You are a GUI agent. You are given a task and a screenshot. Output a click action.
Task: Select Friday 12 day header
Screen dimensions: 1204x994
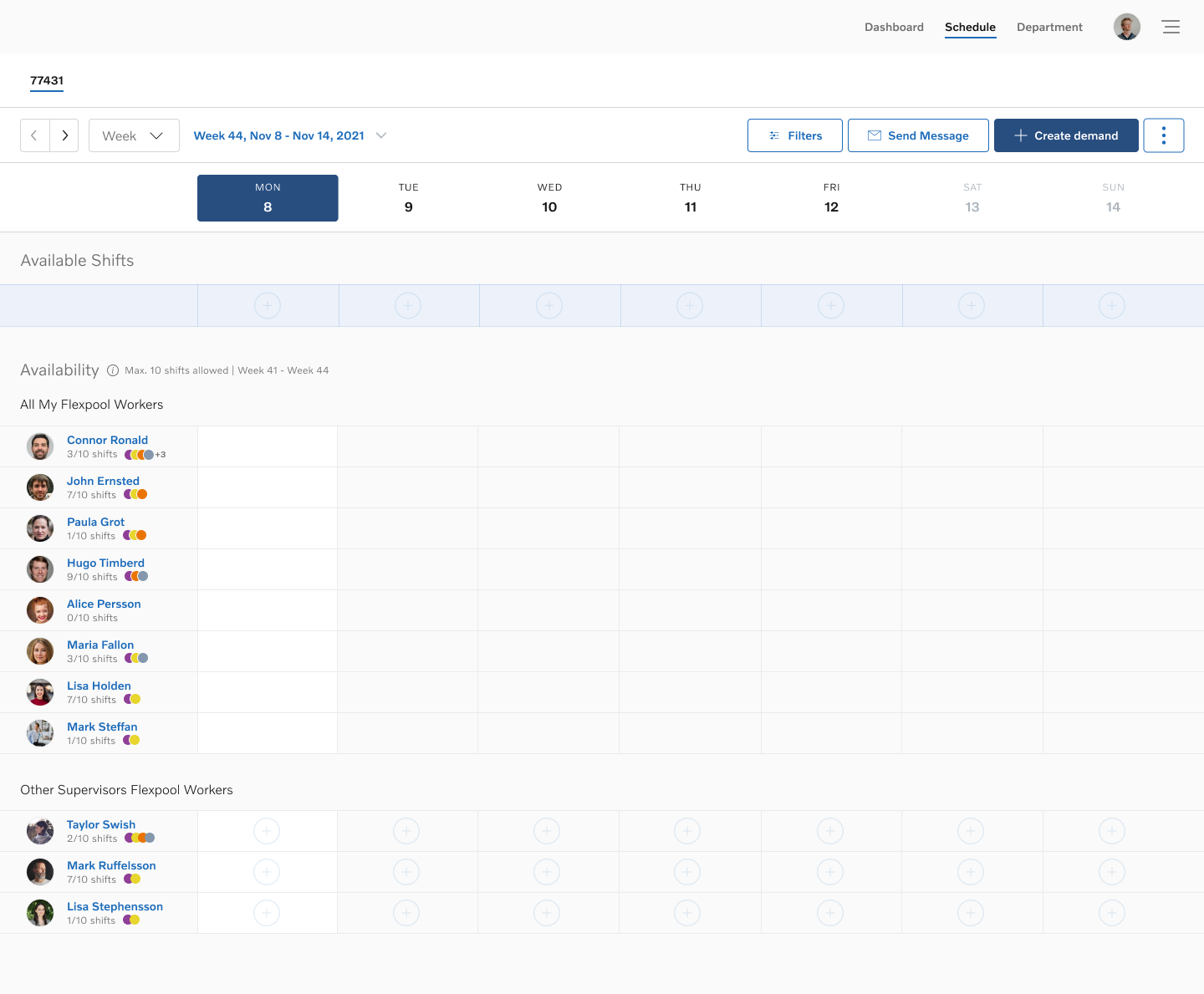(831, 198)
